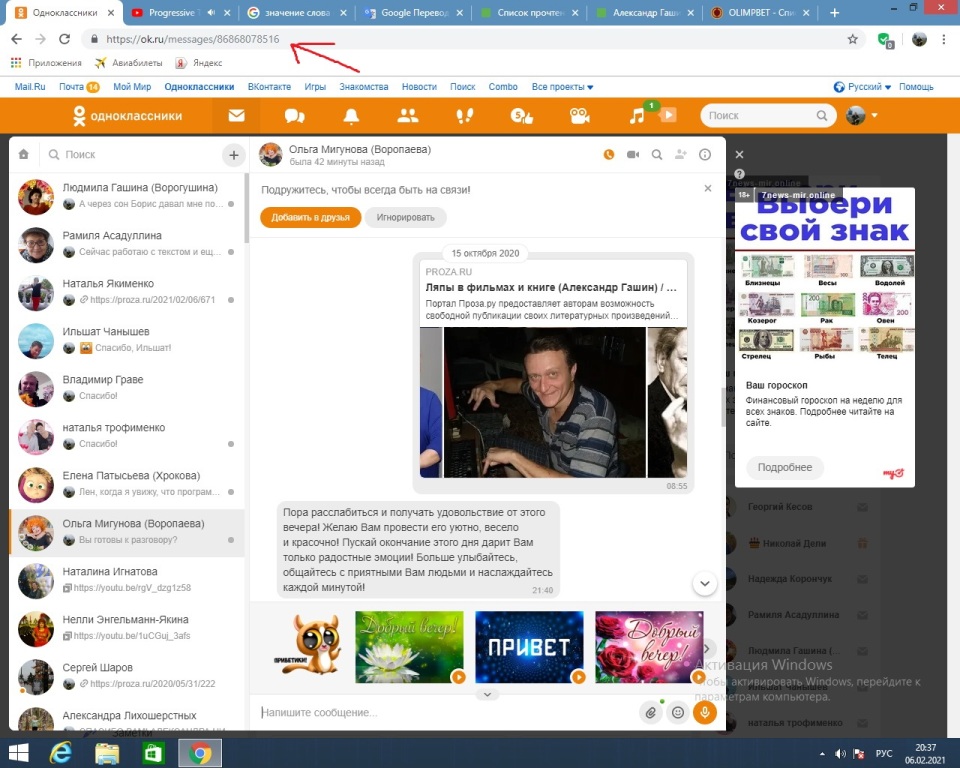The height and width of the screenshot is (768, 960).
Task: Click Подробнее in horoscope ad
Action: coord(785,467)
